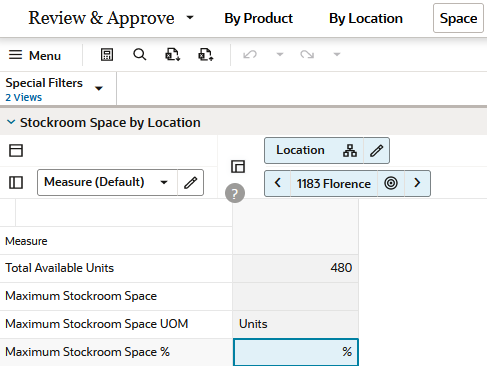The width and height of the screenshot is (487, 367).
Task: Click the search magnifier icon
Action: click(140, 54)
